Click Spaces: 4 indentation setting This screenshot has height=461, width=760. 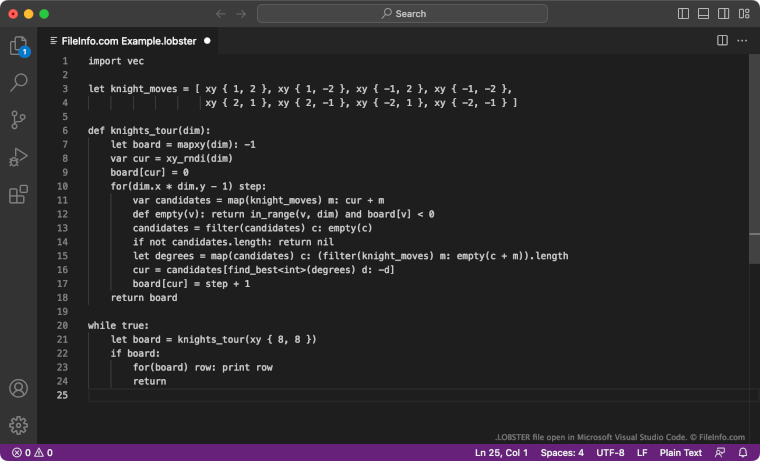coord(562,453)
